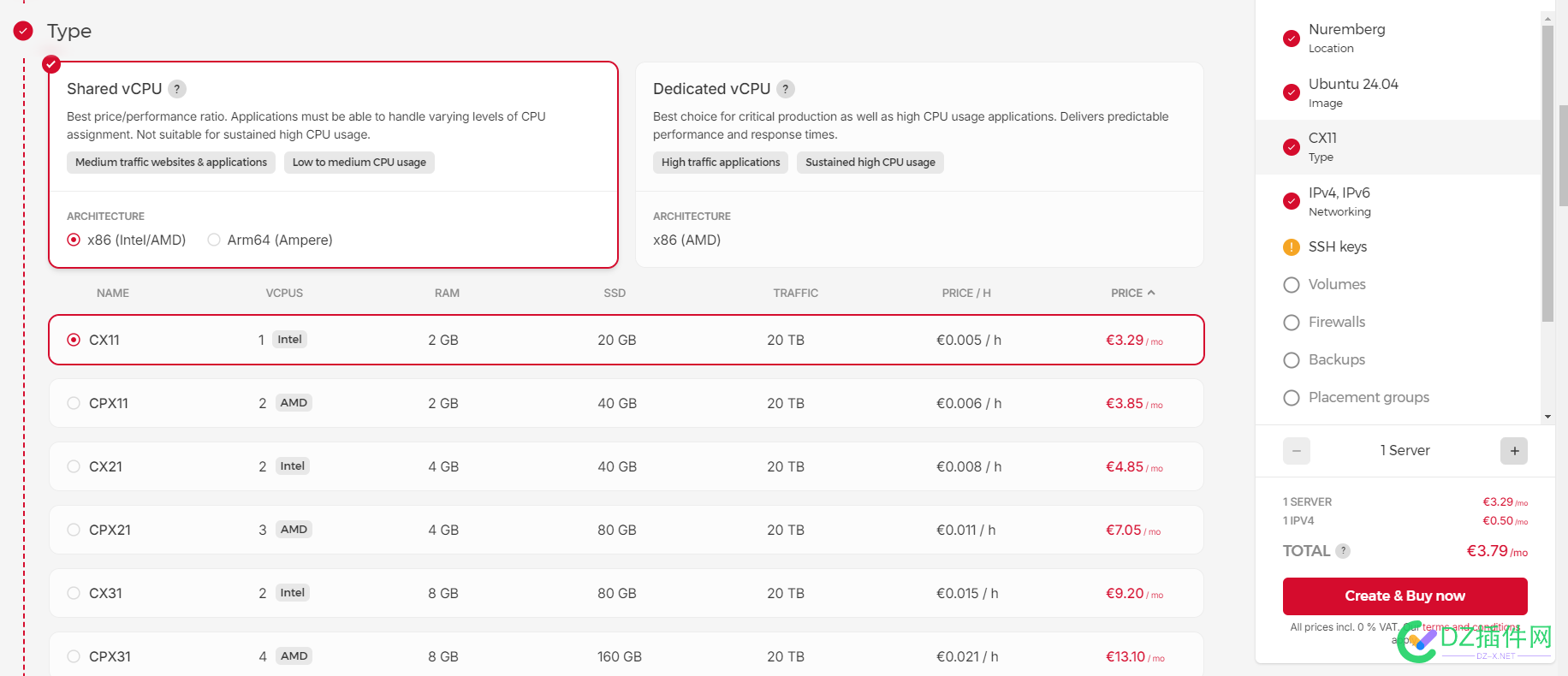Click the €7.05 price in CPX21 row
Viewport: 1568px width, 676px height.
pyautogui.click(x=1124, y=530)
